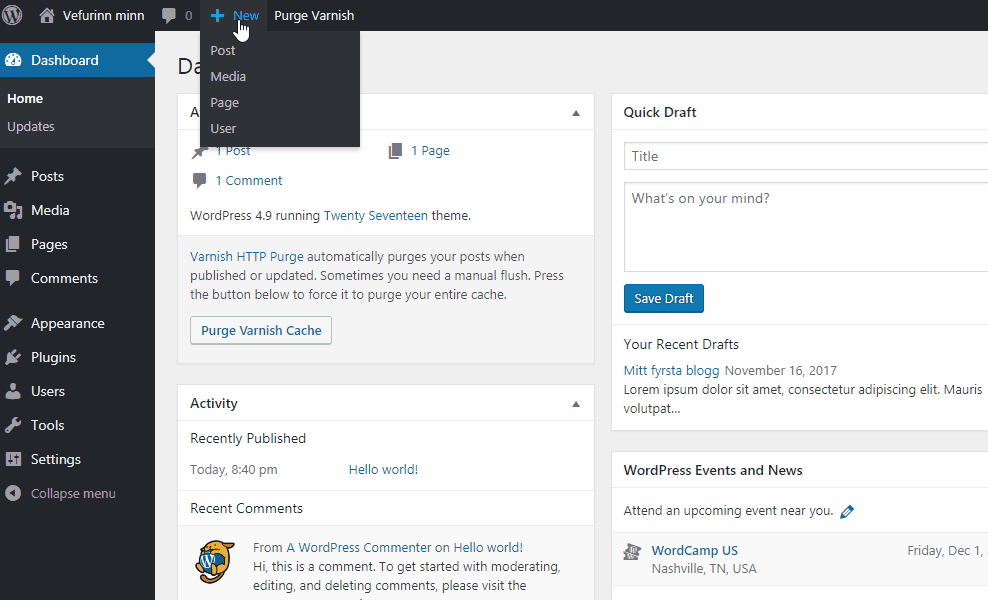Select Post from the New dropdown
The height and width of the screenshot is (600, 988).
[x=223, y=50]
